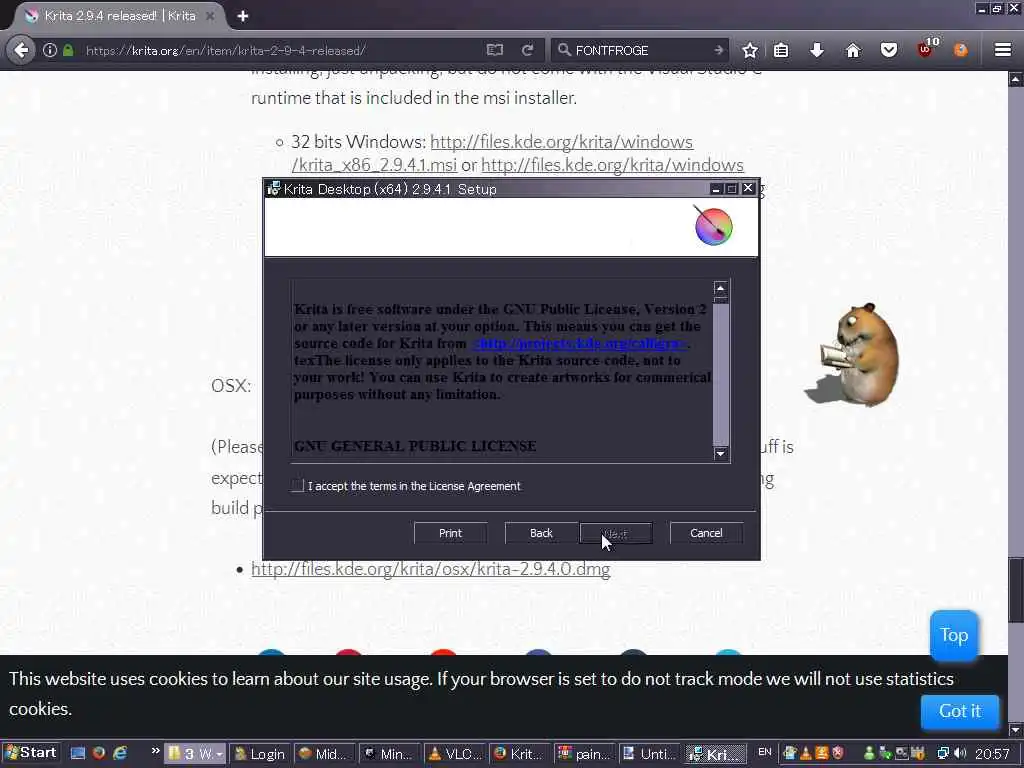Click the green padlock security icon
The width and height of the screenshot is (1024, 768).
[x=68, y=50]
